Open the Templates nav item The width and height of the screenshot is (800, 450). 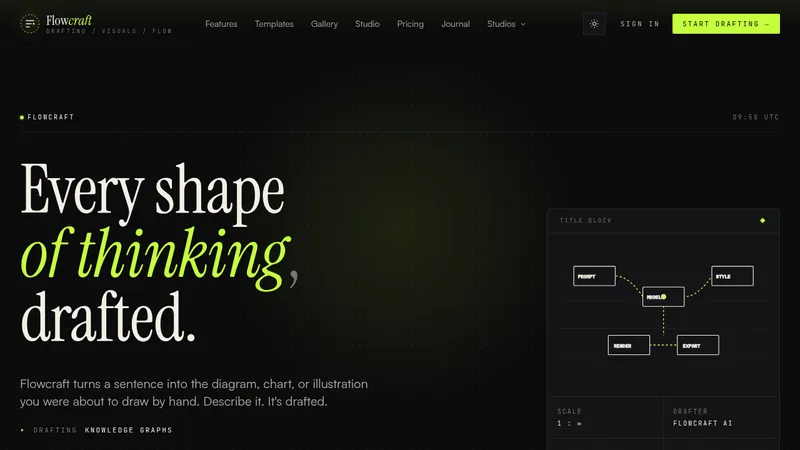click(x=274, y=24)
